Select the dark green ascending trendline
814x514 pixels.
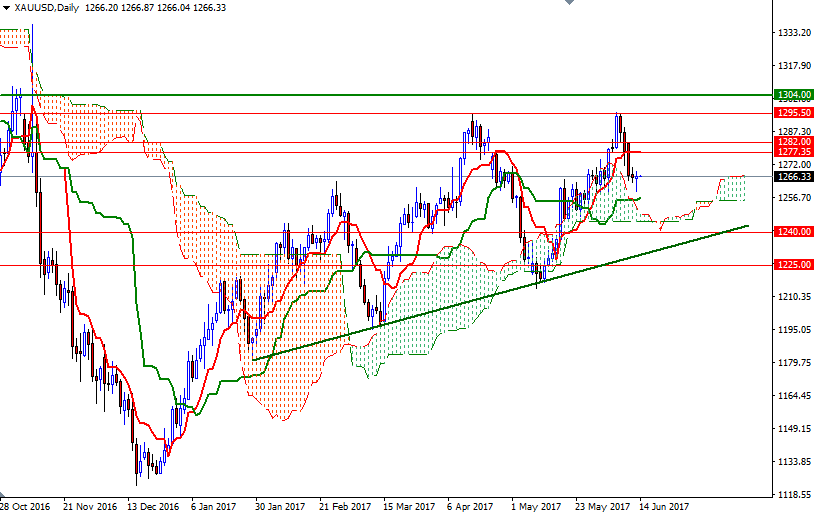click(500, 294)
